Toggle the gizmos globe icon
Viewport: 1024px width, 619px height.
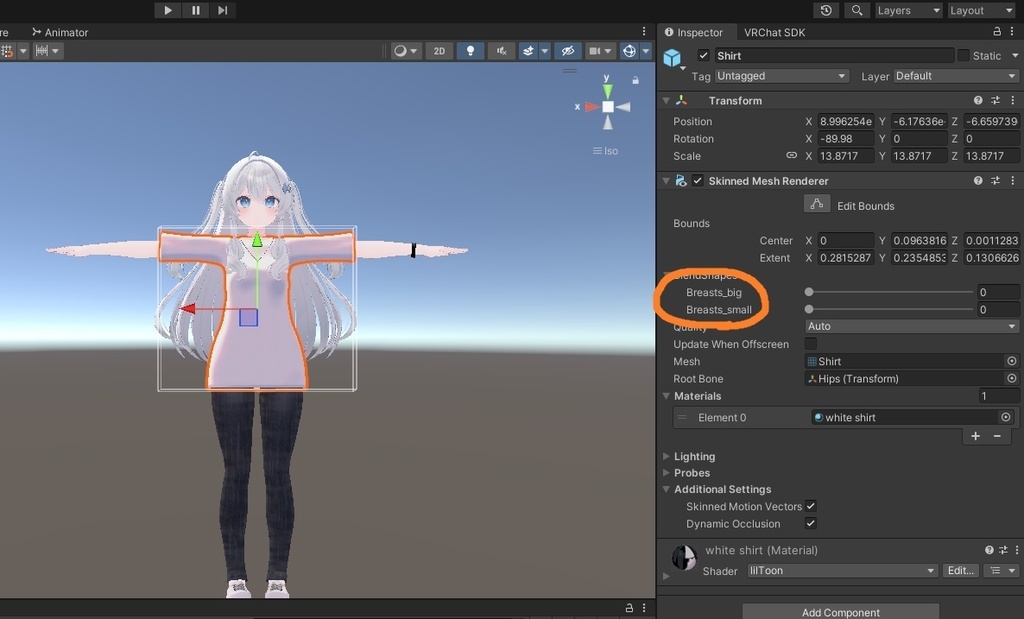630,51
